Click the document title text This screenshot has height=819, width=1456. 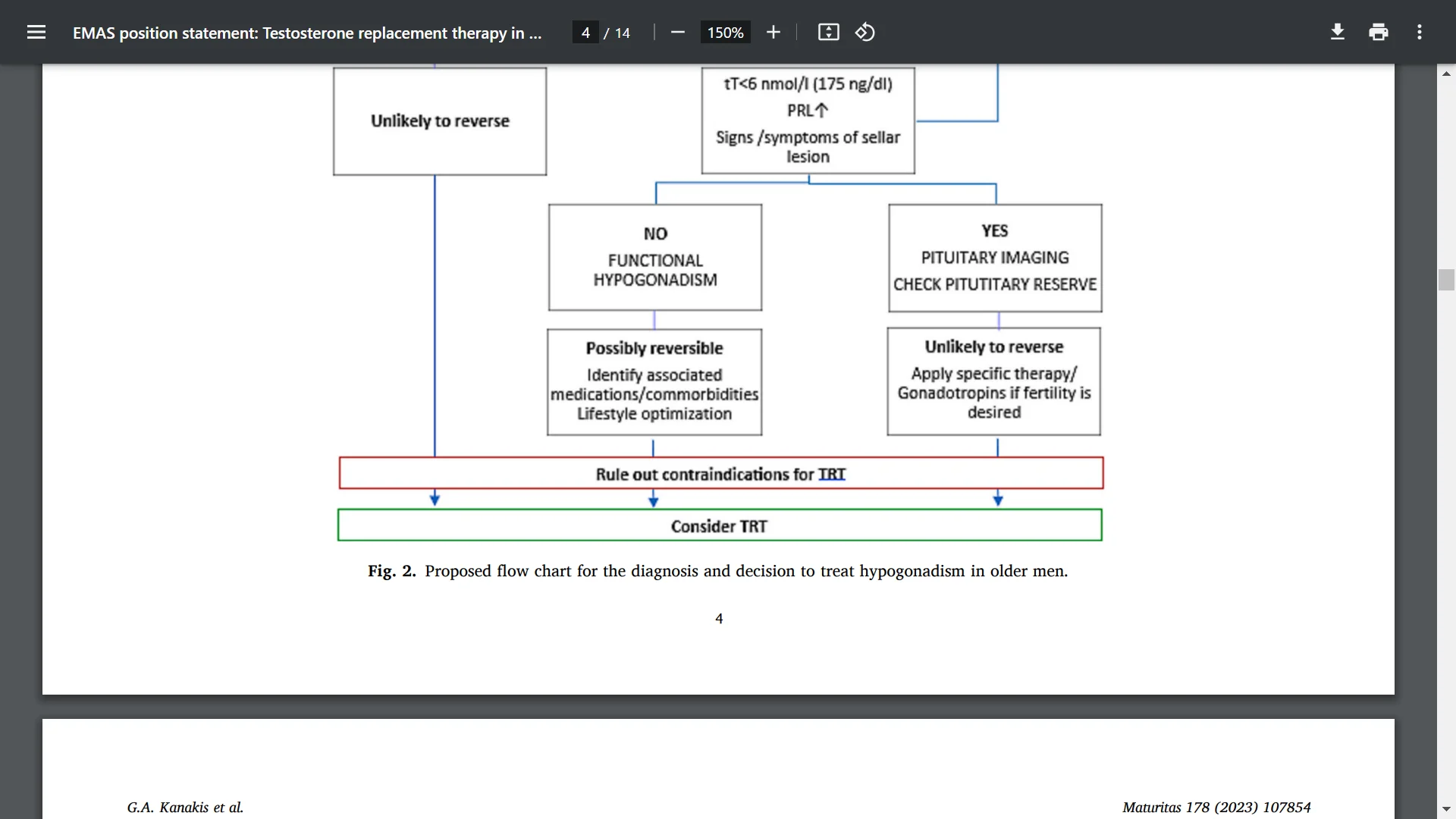click(x=307, y=33)
